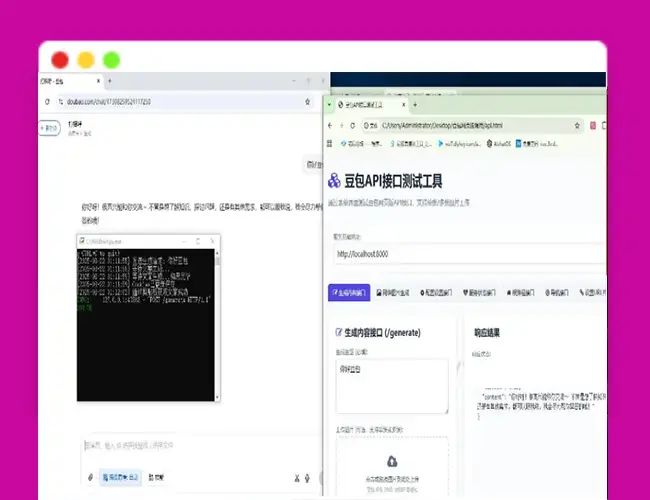650x500 pixels.
Task: Close the Doubao chat browser tab
Action: tap(98, 81)
